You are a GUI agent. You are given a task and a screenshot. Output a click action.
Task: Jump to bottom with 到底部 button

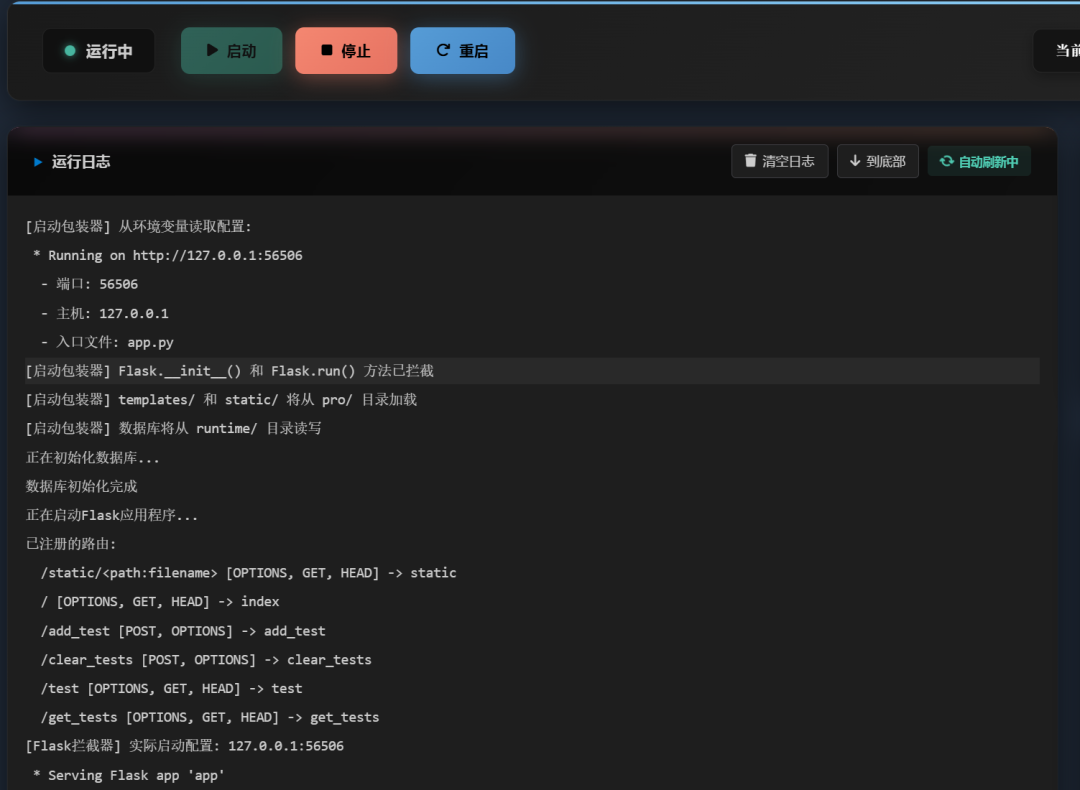pyautogui.click(x=878, y=161)
